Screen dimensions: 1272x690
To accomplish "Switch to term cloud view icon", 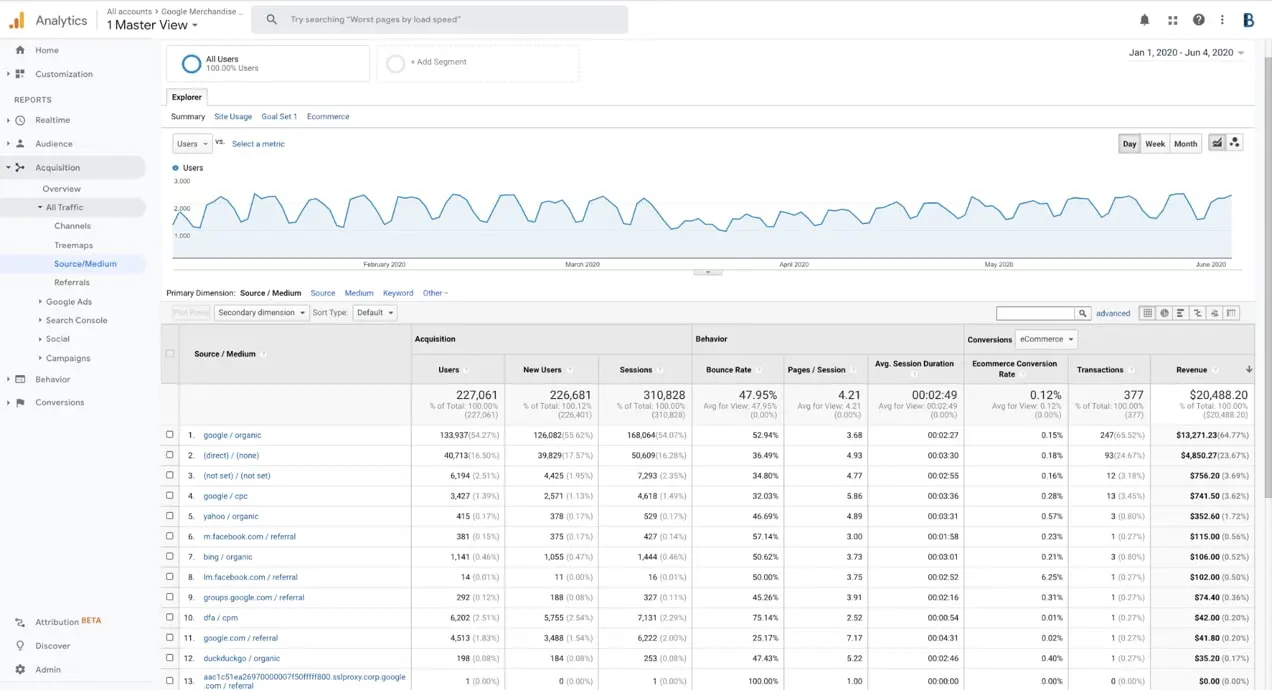I will (x=1214, y=313).
